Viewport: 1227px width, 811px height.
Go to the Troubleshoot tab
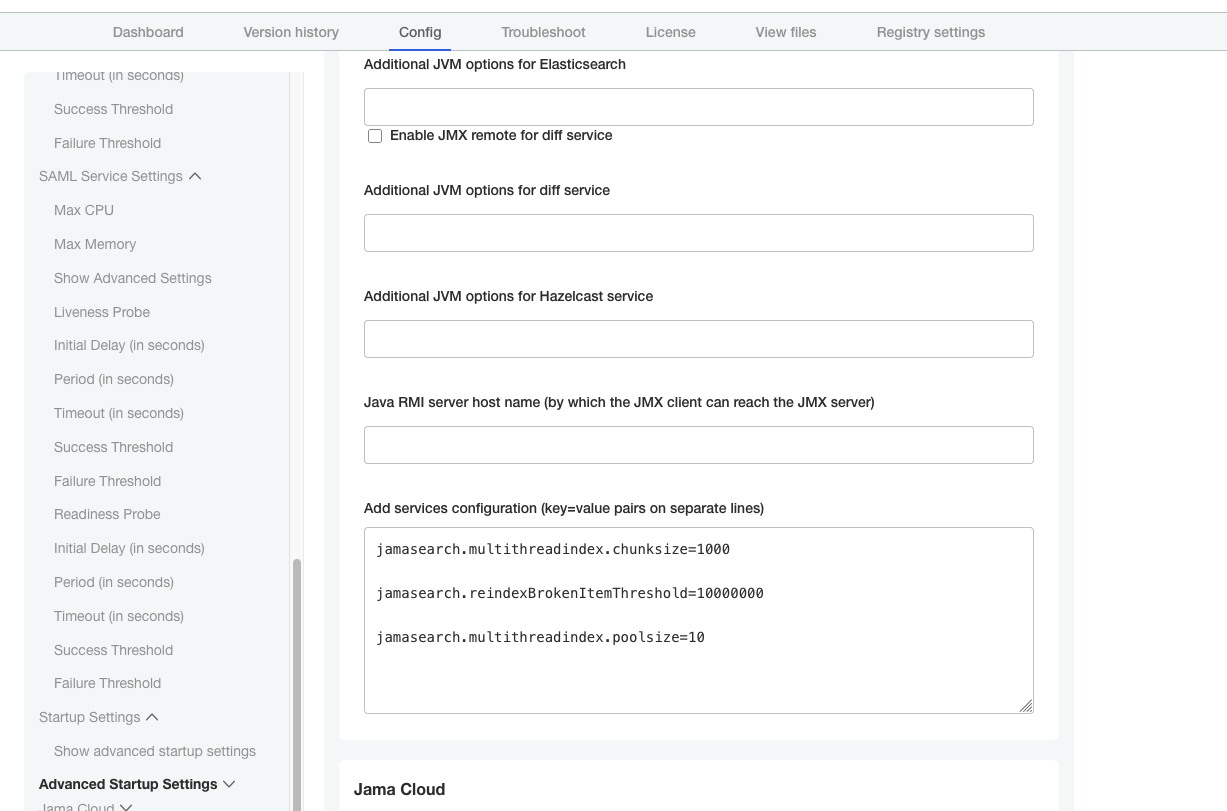543,32
